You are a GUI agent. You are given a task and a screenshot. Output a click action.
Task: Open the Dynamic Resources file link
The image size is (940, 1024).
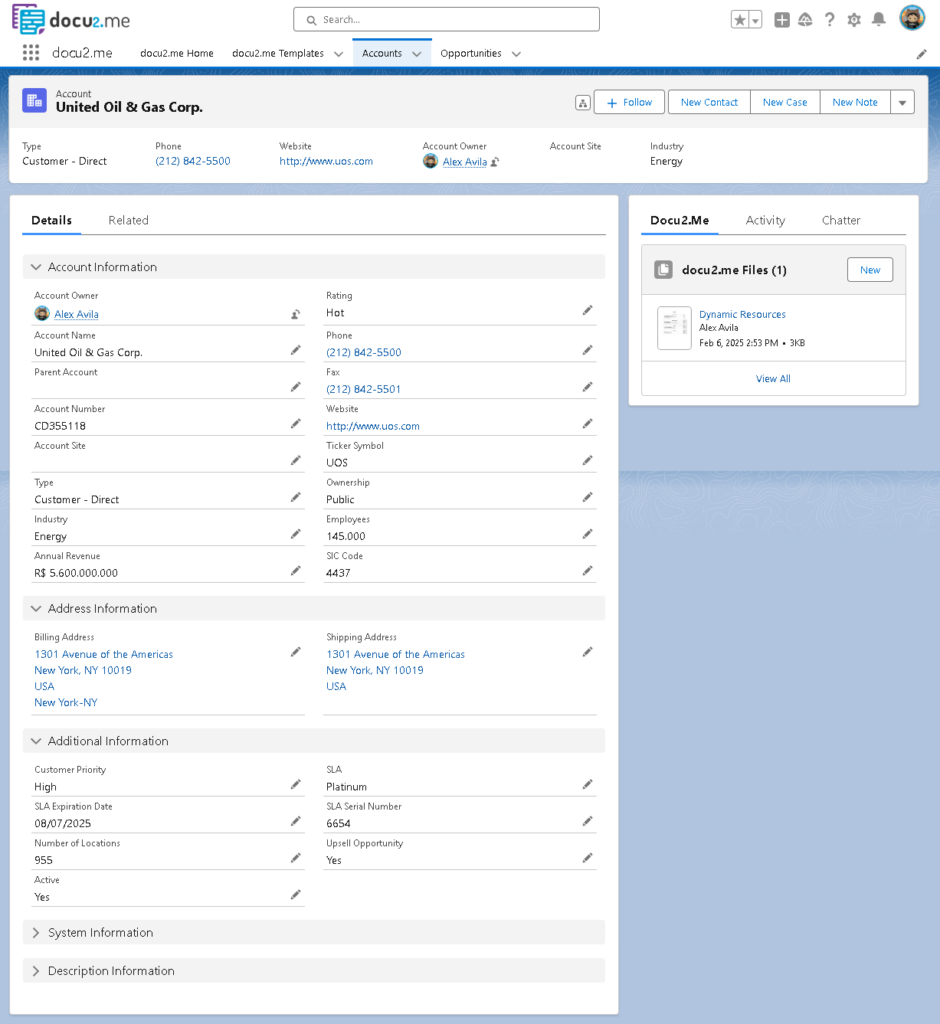click(742, 314)
